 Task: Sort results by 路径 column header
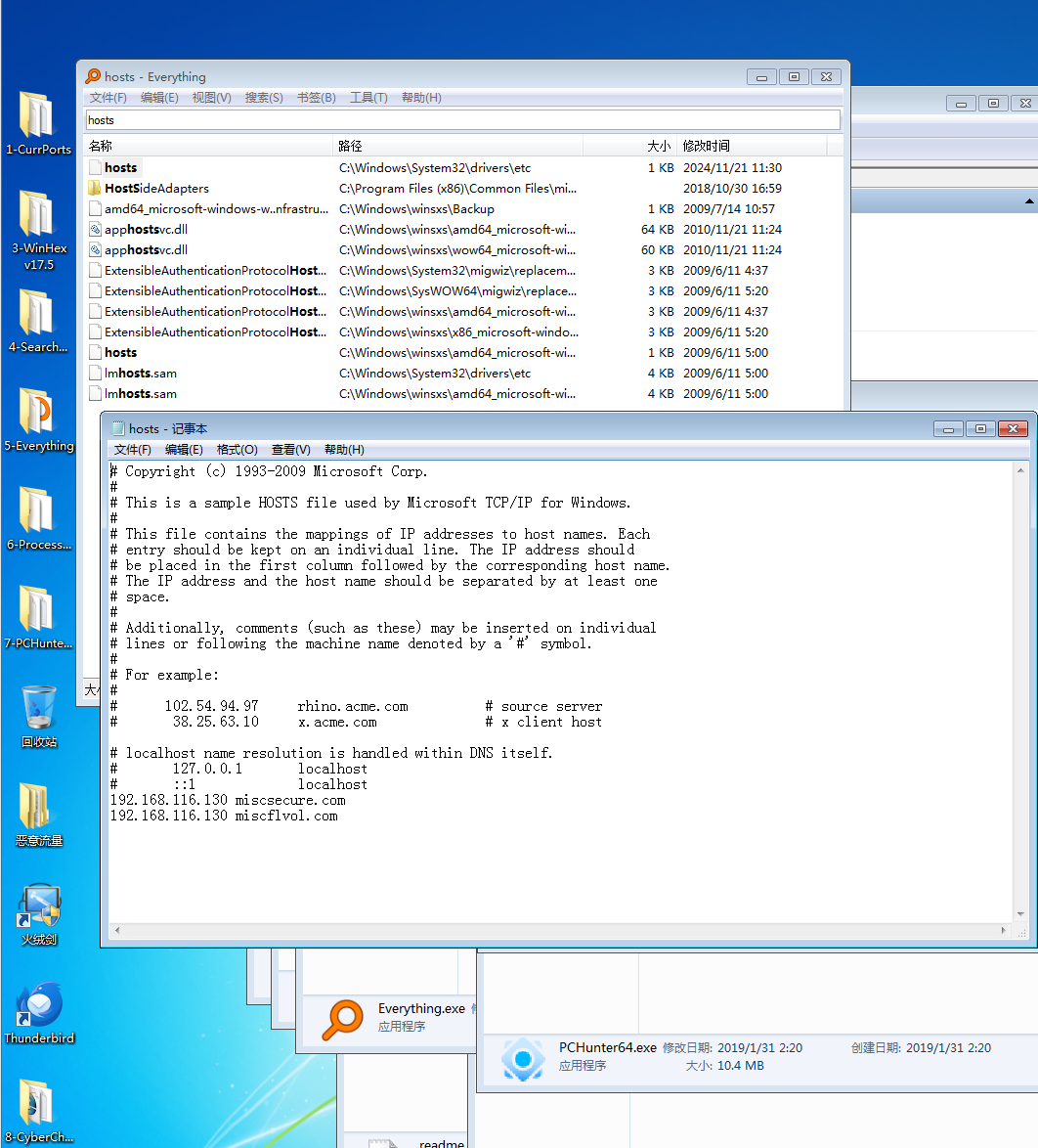click(x=458, y=146)
